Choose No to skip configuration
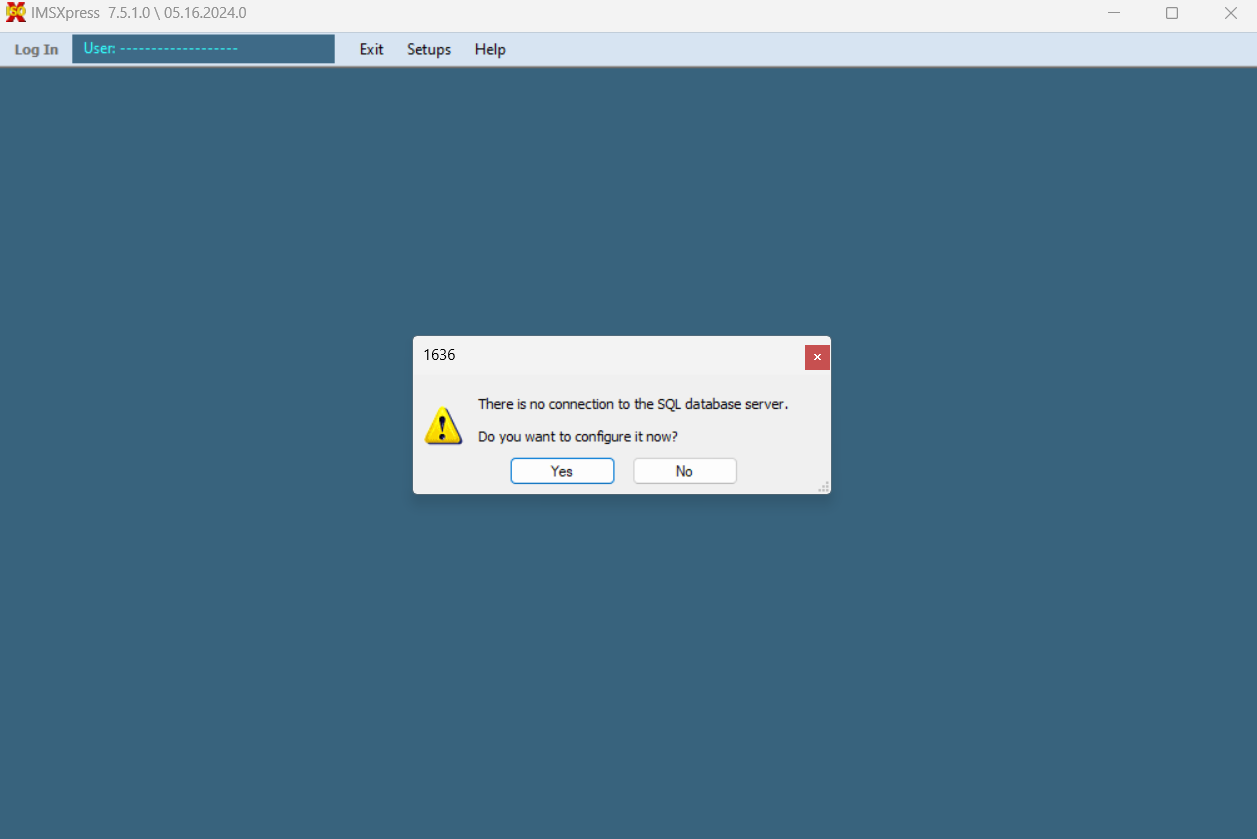1257x839 pixels. coord(684,471)
